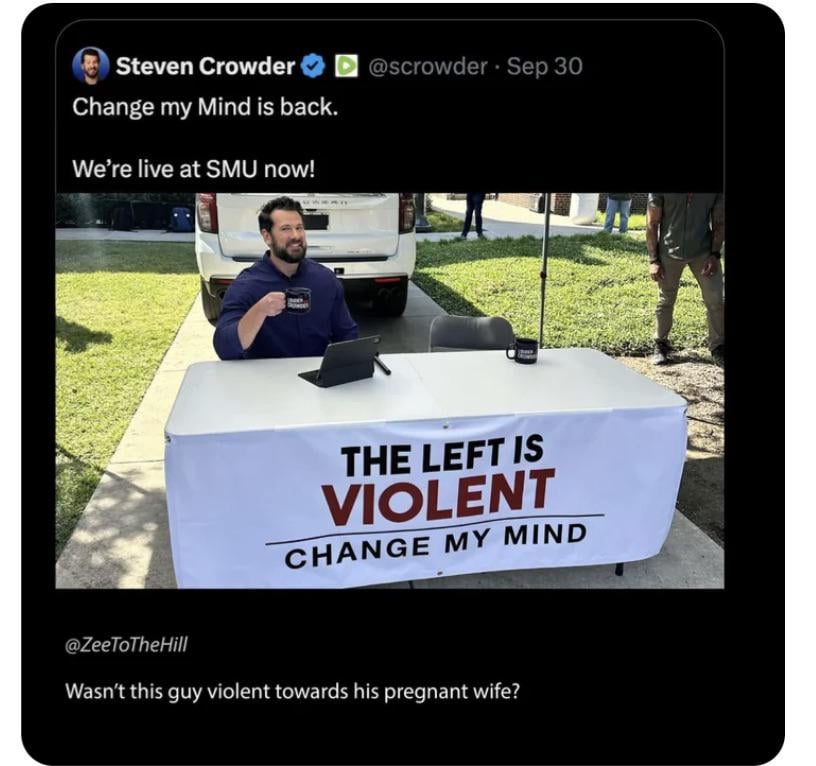Click the @ZeeToTheHill username

(126, 645)
